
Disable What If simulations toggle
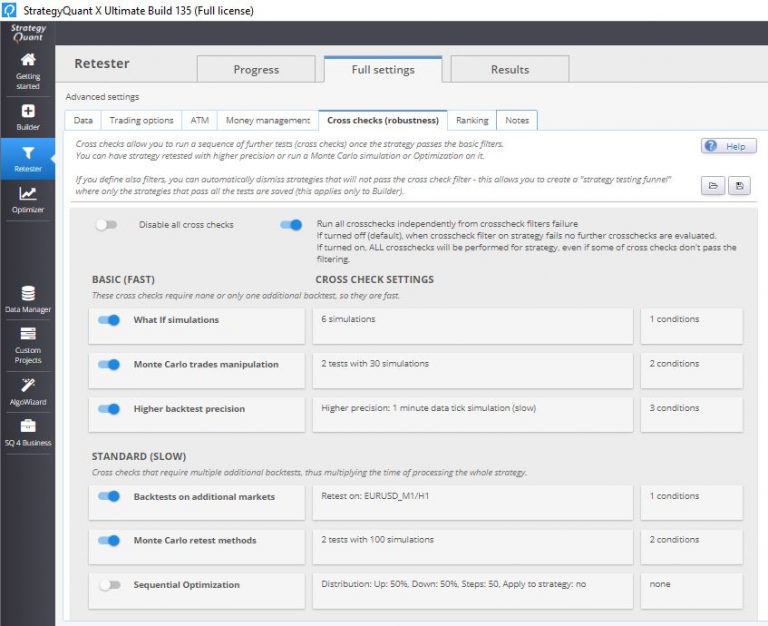109,320
